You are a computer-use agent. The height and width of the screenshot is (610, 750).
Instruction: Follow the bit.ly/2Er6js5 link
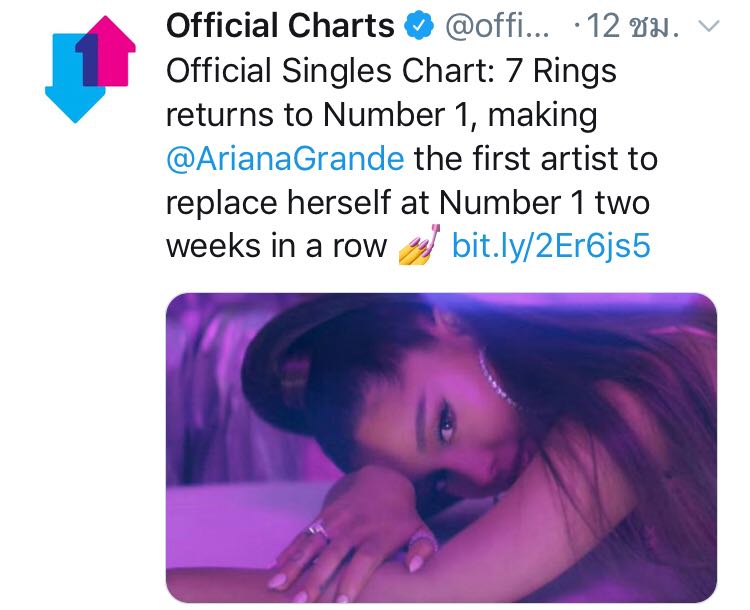coord(551,245)
